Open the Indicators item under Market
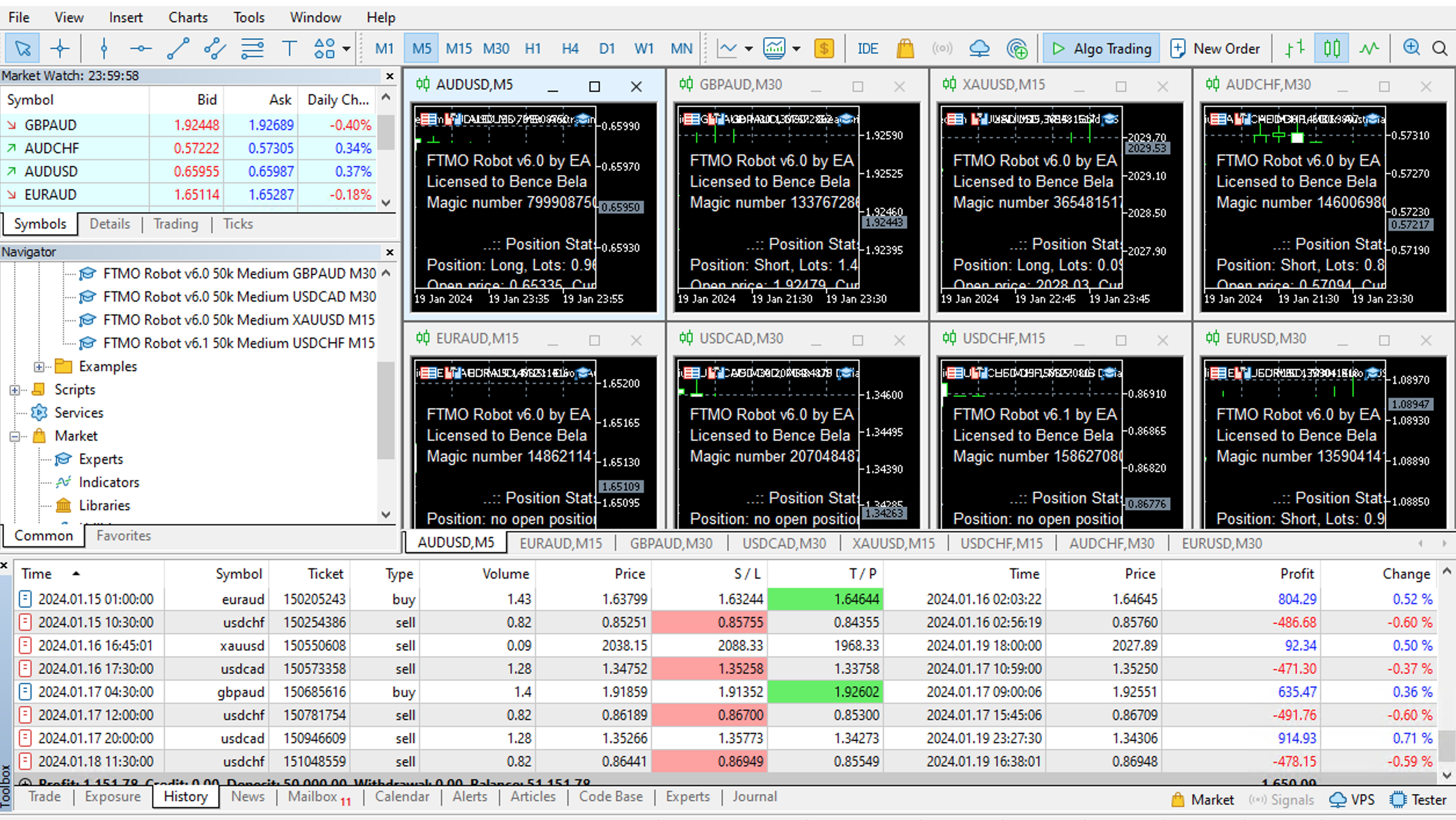Viewport: 1456px width, 820px height. [x=109, y=482]
